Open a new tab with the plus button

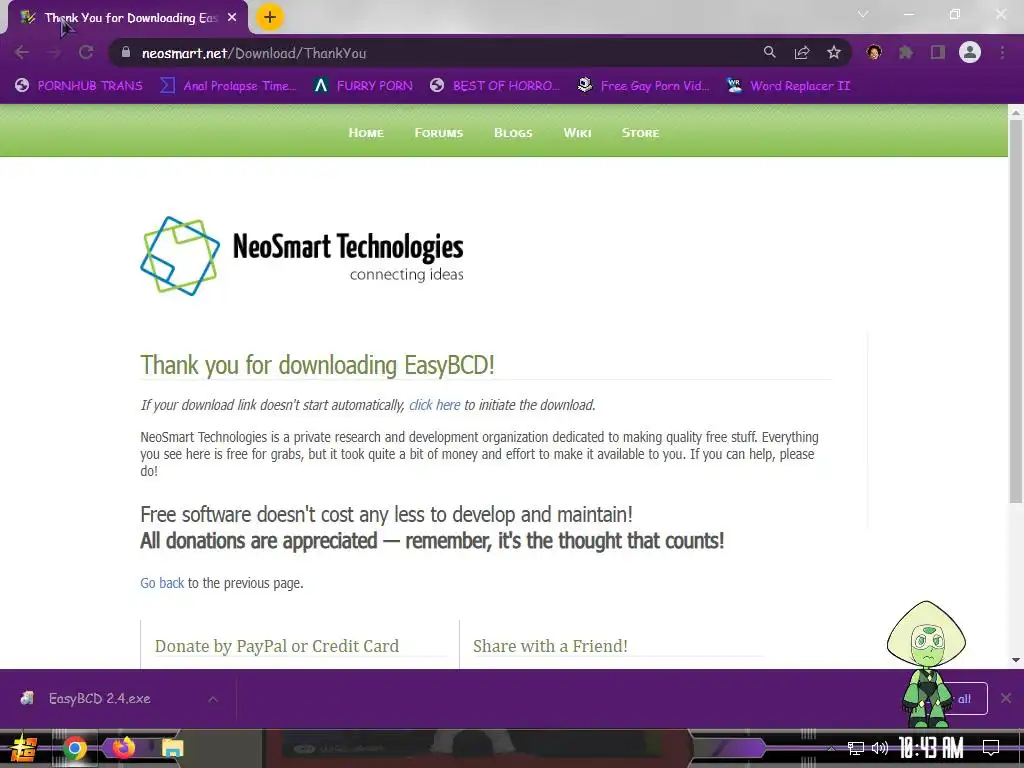pos(270,17)
